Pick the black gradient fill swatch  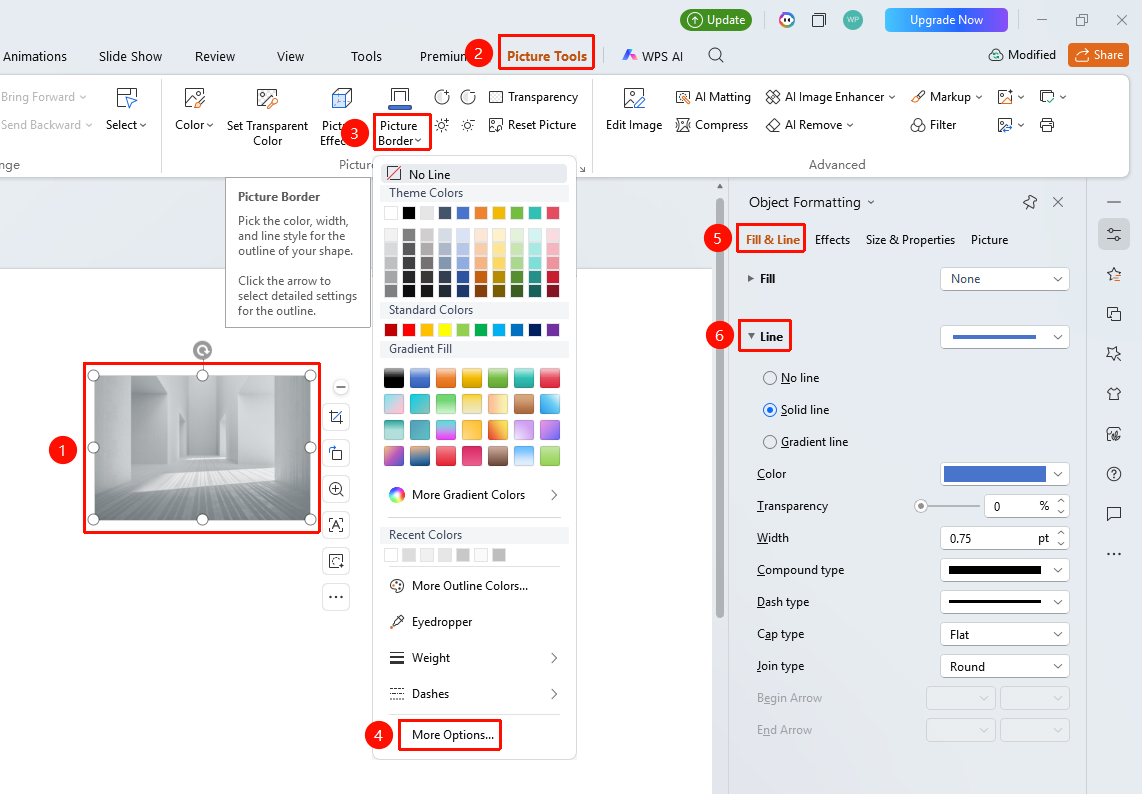pos(394,378)
